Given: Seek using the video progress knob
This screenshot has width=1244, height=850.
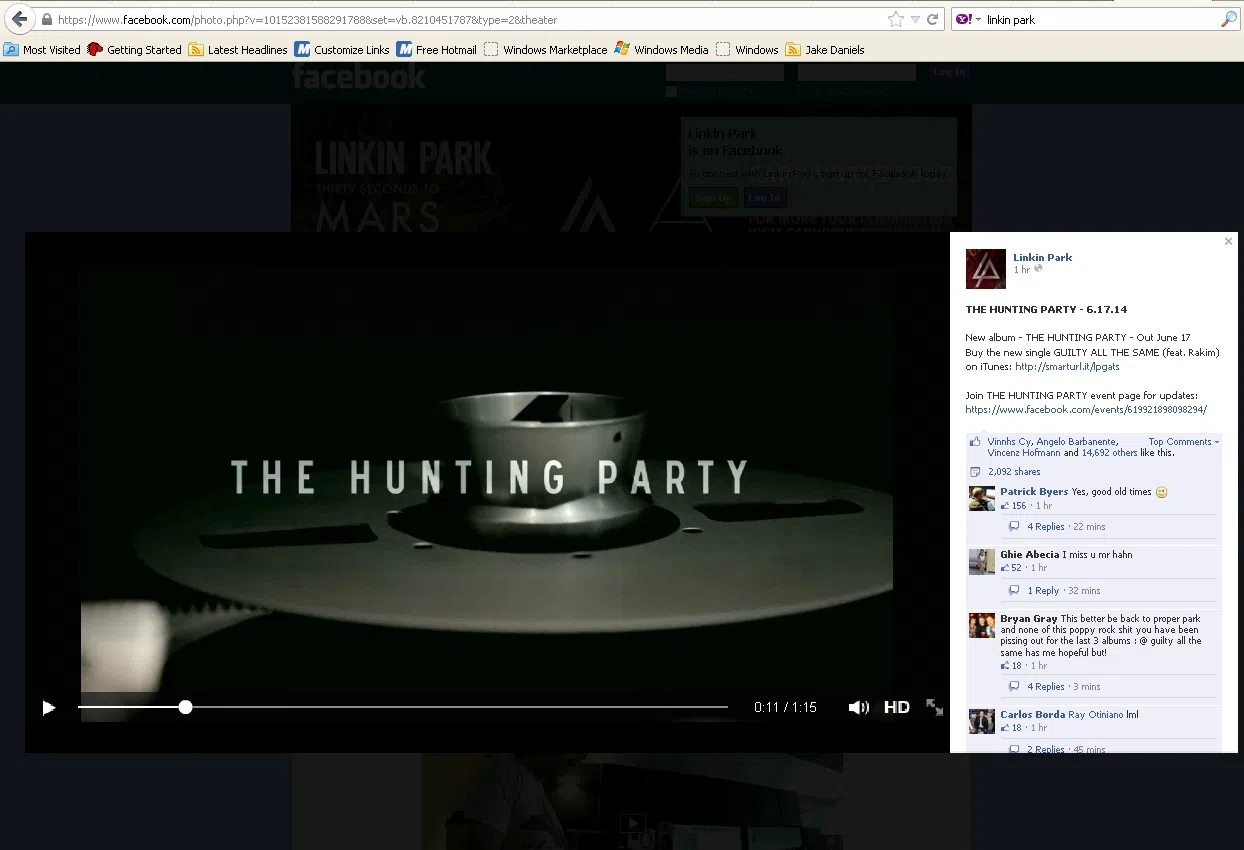Looking at the screenshot, I should click(x=185, y=707).
